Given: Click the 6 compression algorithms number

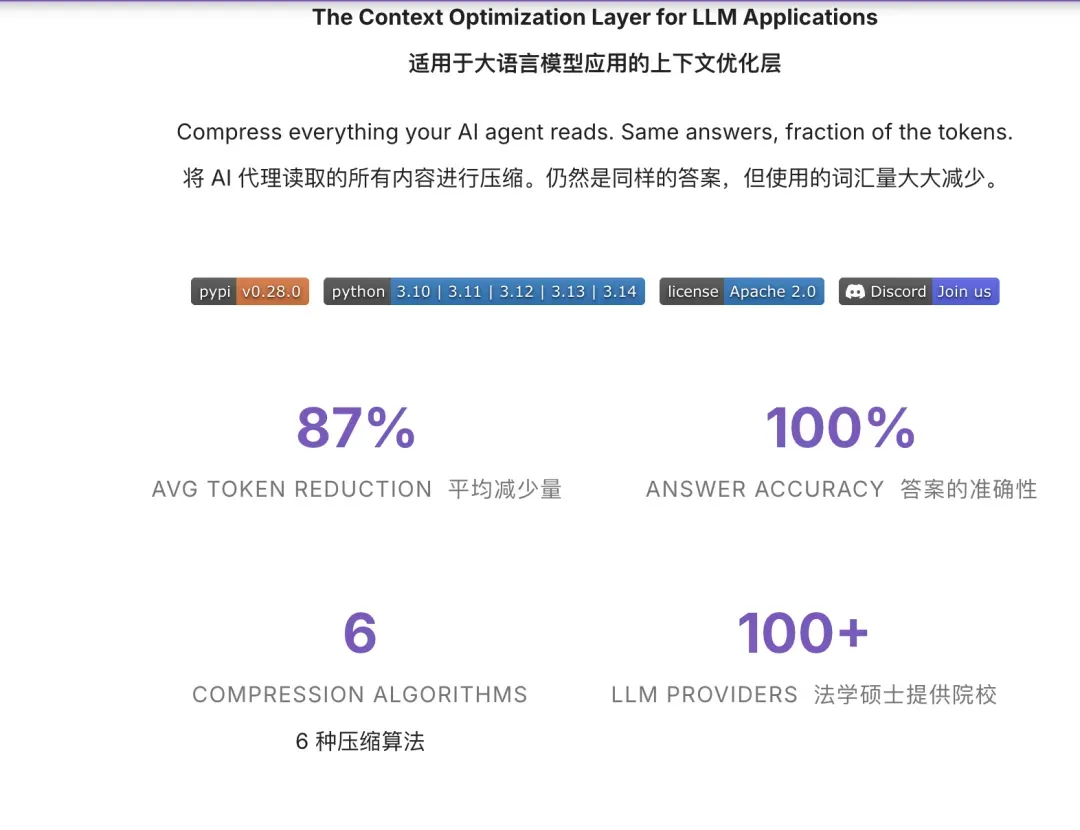Looking at the screenshot, I should (x=360, y=633).
